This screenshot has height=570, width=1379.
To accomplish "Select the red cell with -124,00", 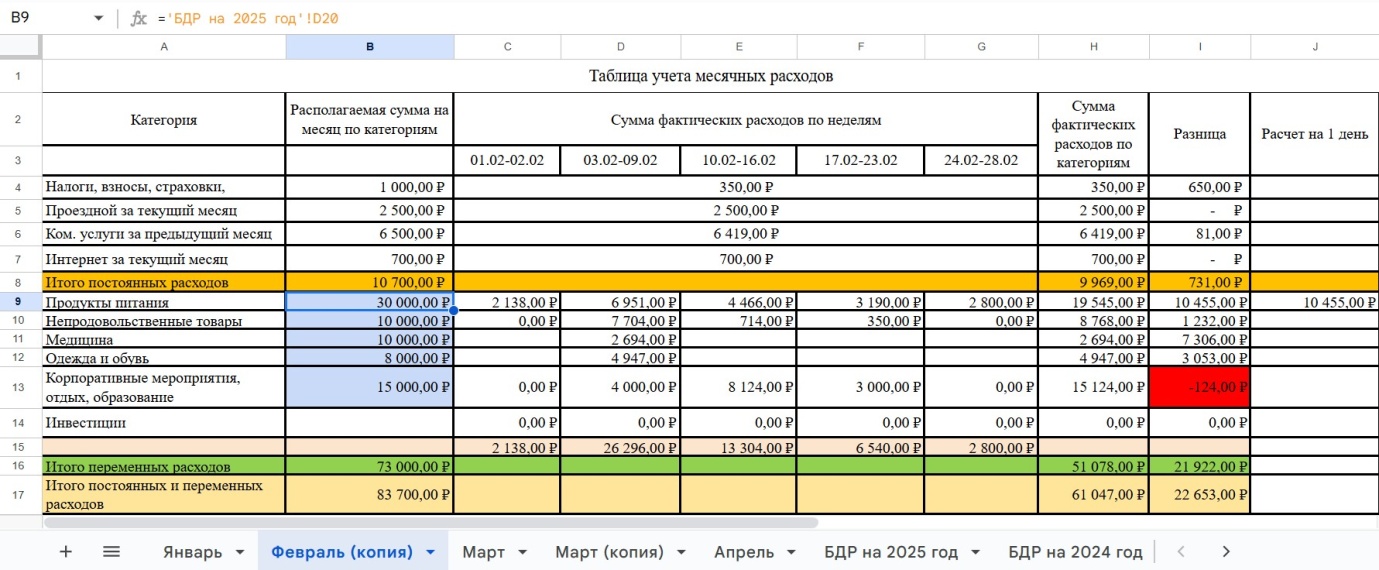I will click(x=1199, y=387).
